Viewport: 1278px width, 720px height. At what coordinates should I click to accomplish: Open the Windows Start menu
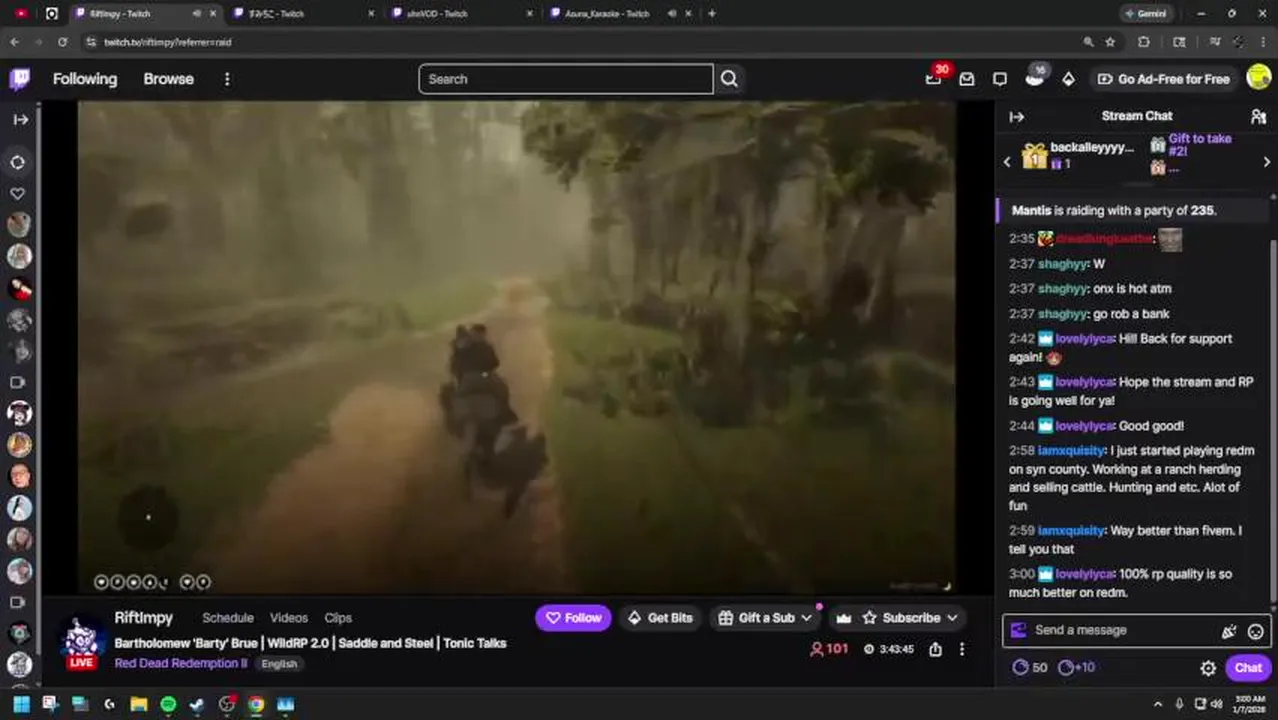21,704
